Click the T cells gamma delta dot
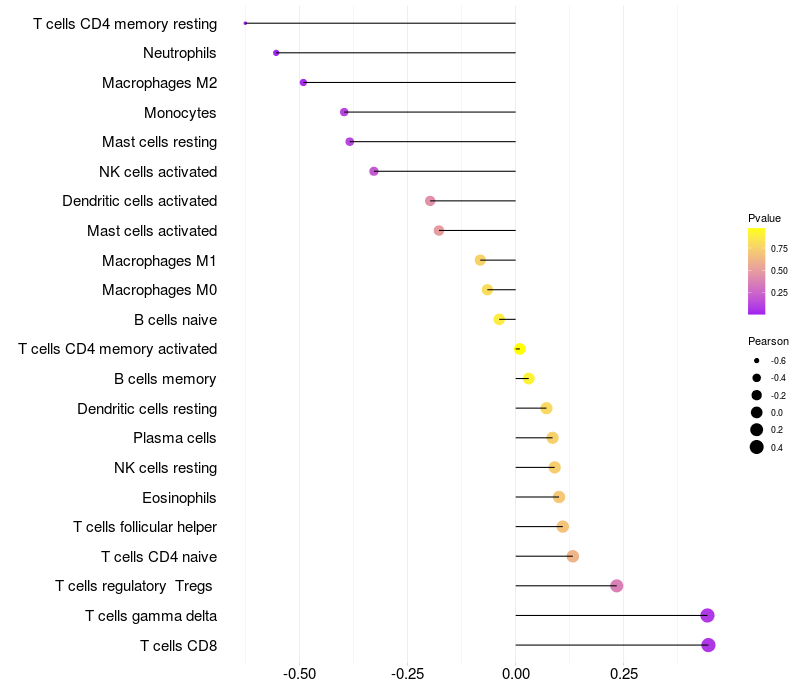The width and height of the screenshot is (800, 700). [x=707, y=615]
